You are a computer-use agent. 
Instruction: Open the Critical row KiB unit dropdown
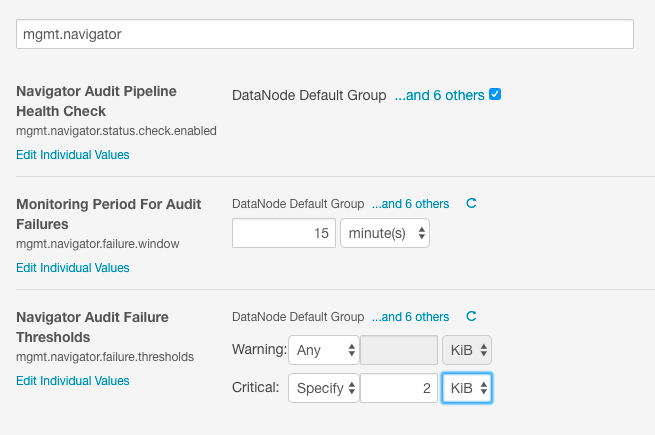[466, 388]
